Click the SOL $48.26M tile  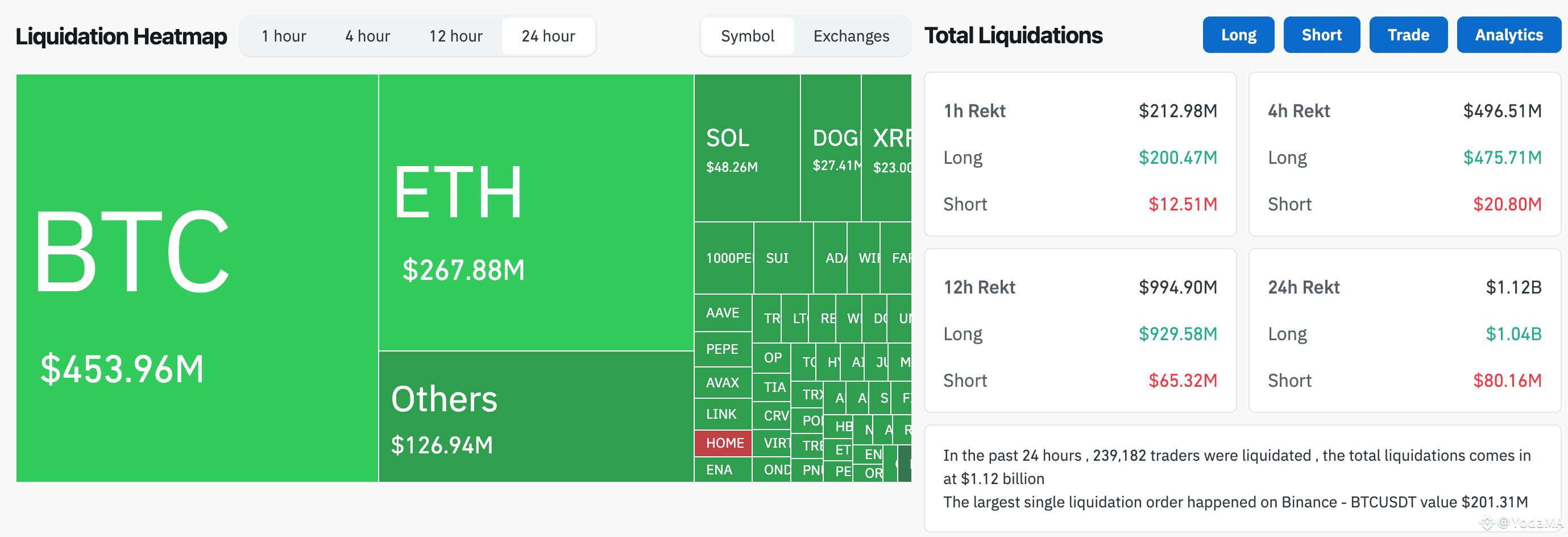click(747, 148)
